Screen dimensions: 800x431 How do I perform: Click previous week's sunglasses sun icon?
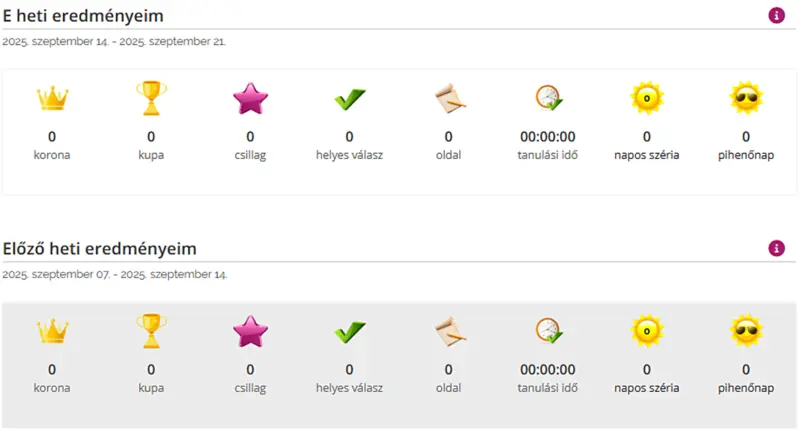pyautogui.click(x=746, y=331)
